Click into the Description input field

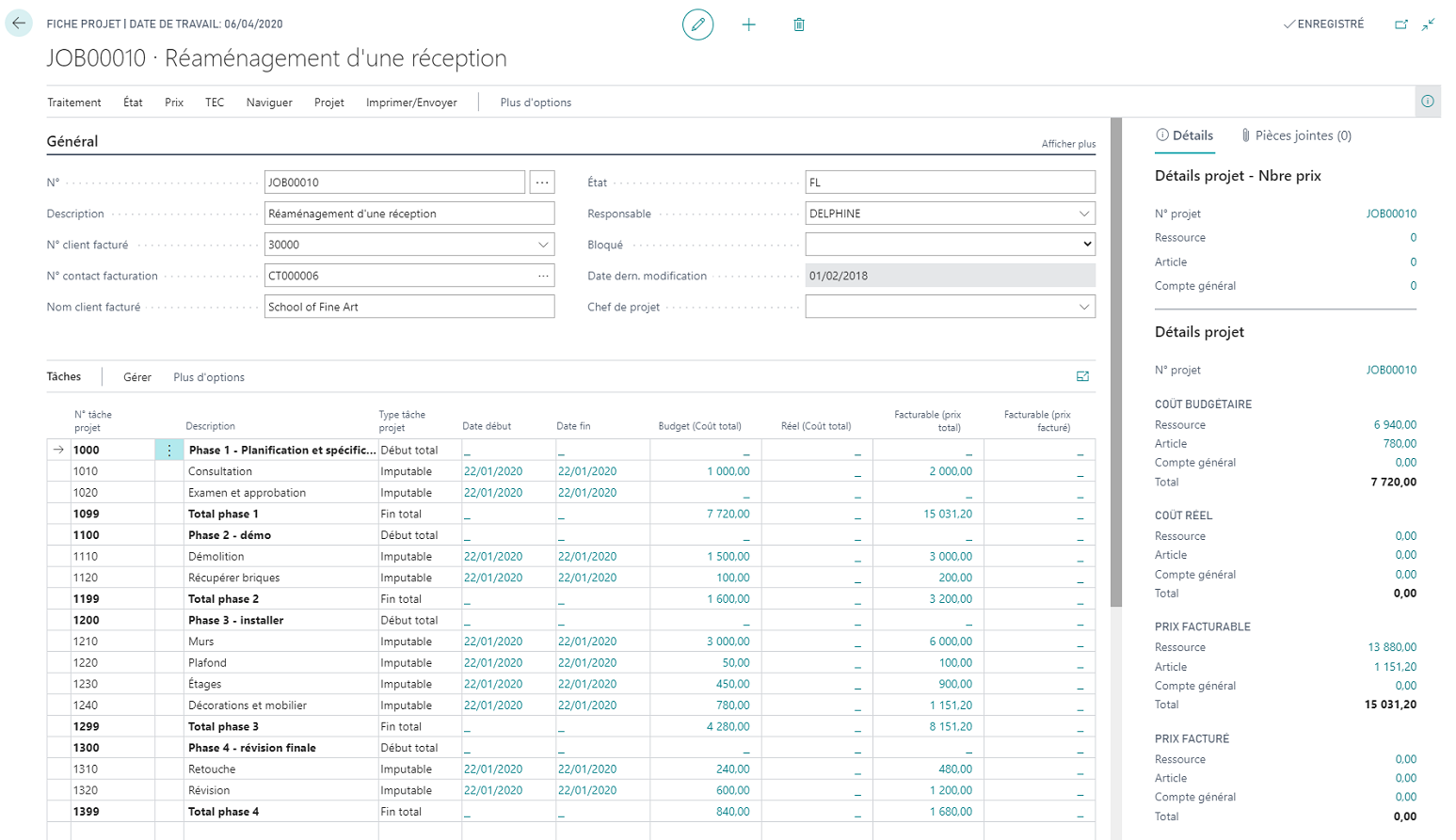coord(409,214)
